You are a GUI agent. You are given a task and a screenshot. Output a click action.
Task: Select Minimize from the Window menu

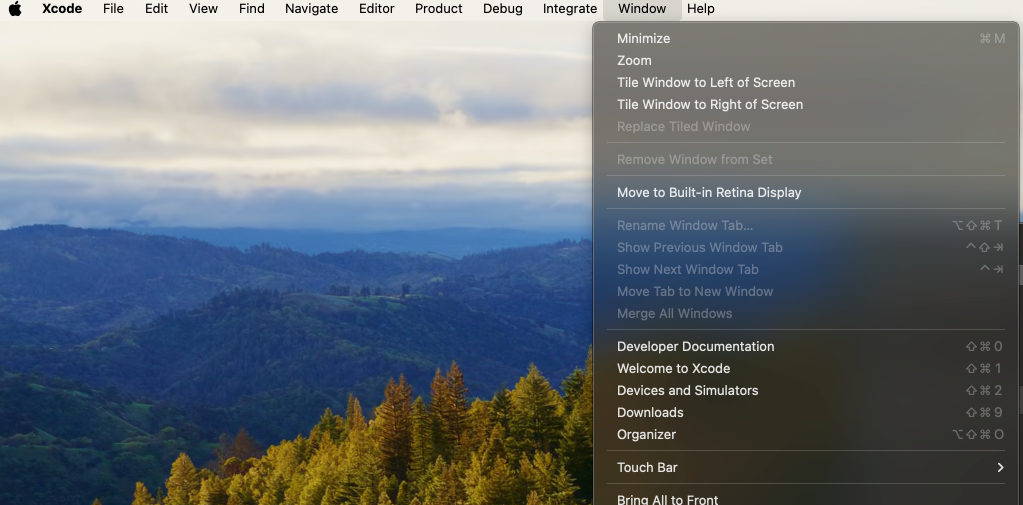pyautogui.click(x=643, y=39)
